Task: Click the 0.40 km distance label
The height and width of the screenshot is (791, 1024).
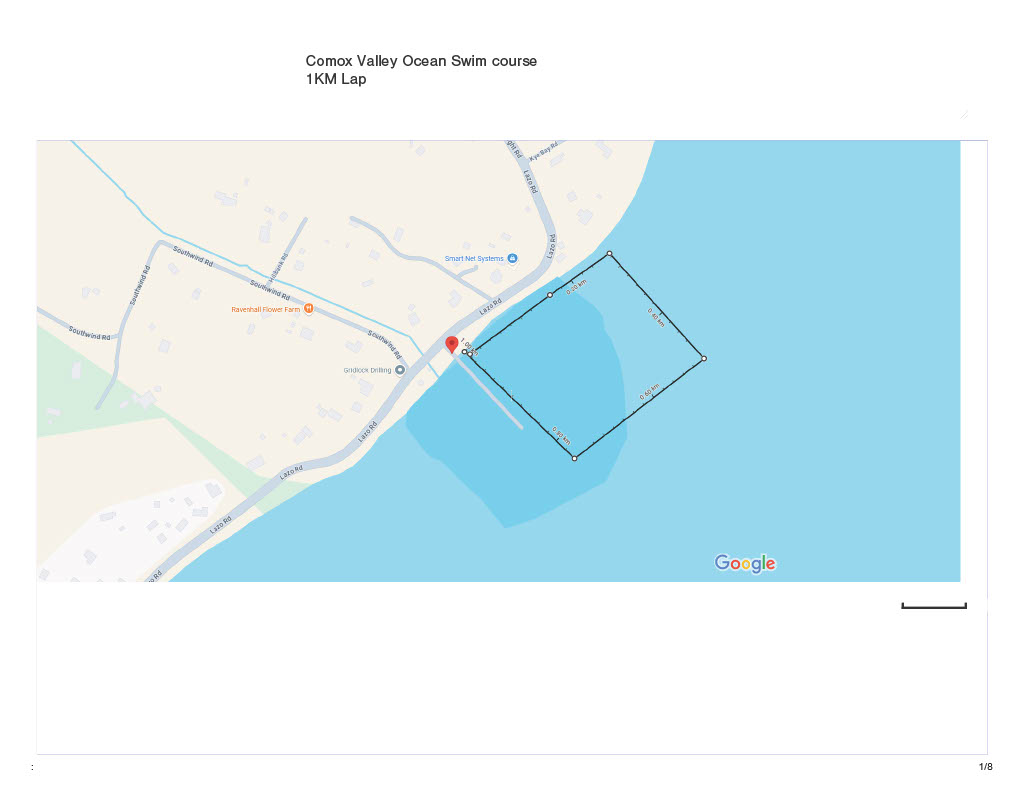Action: coord(656,318)
